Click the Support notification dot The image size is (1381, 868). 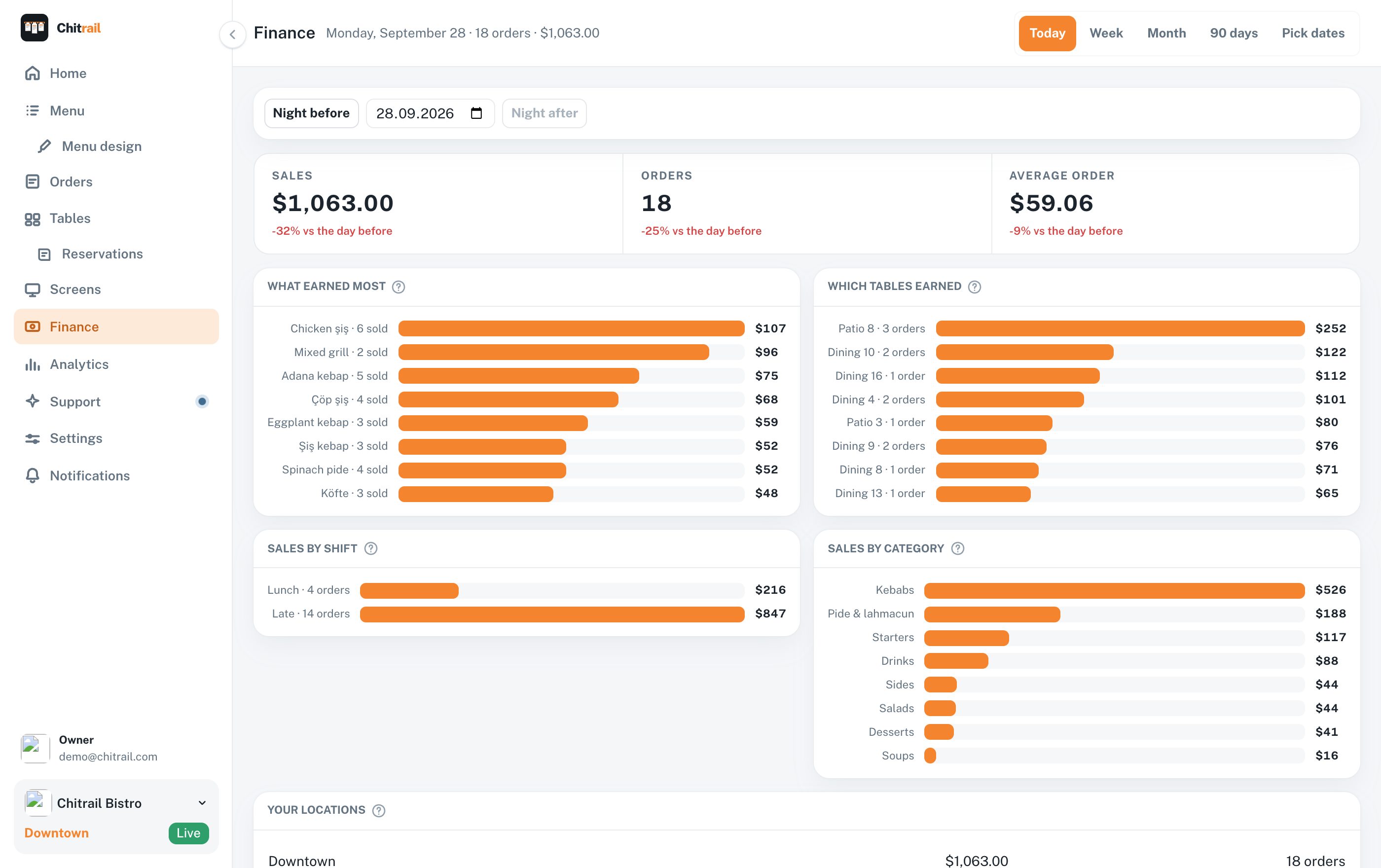coord(202,401)
